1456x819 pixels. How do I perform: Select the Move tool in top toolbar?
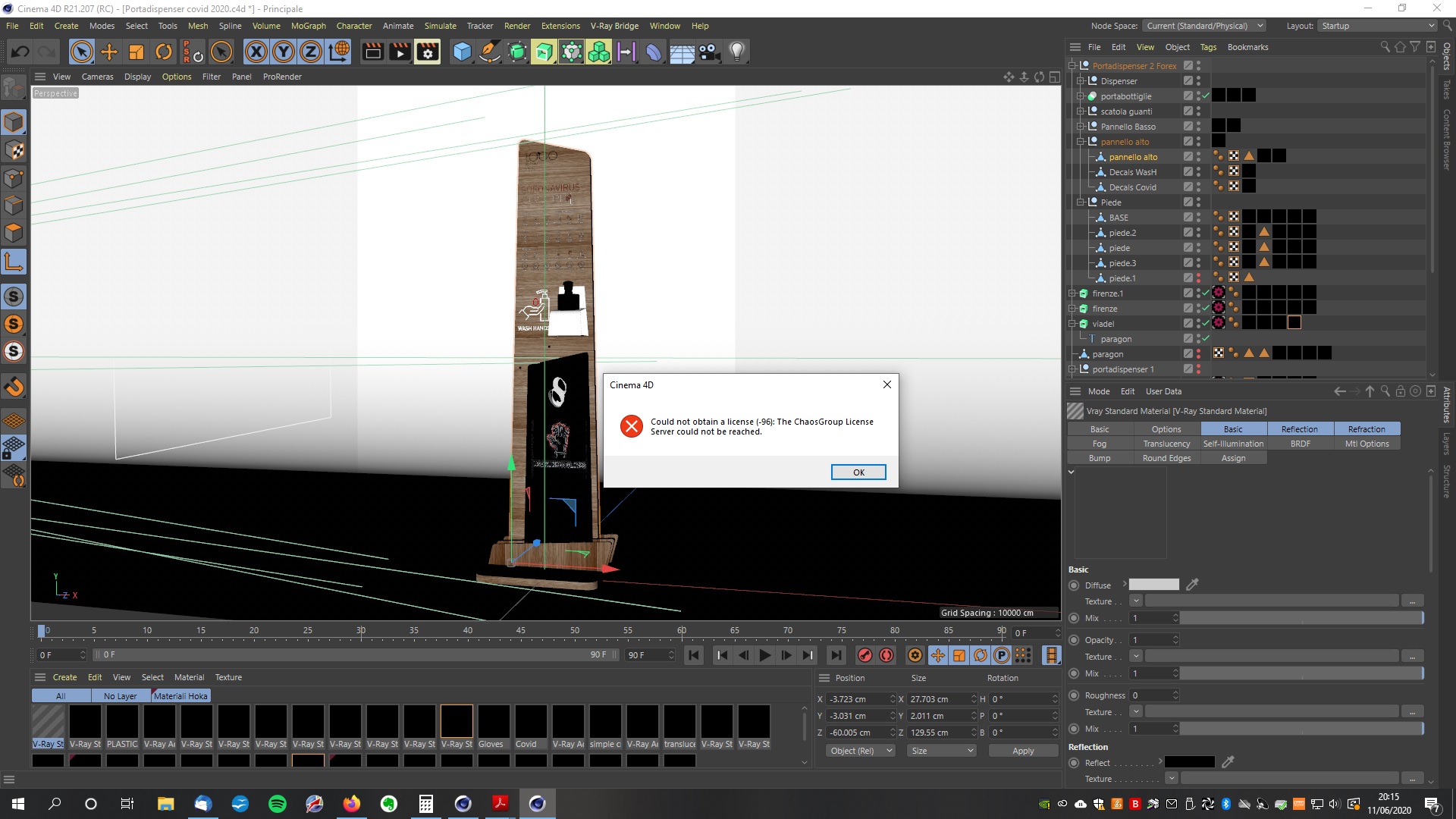pos(109,52)
